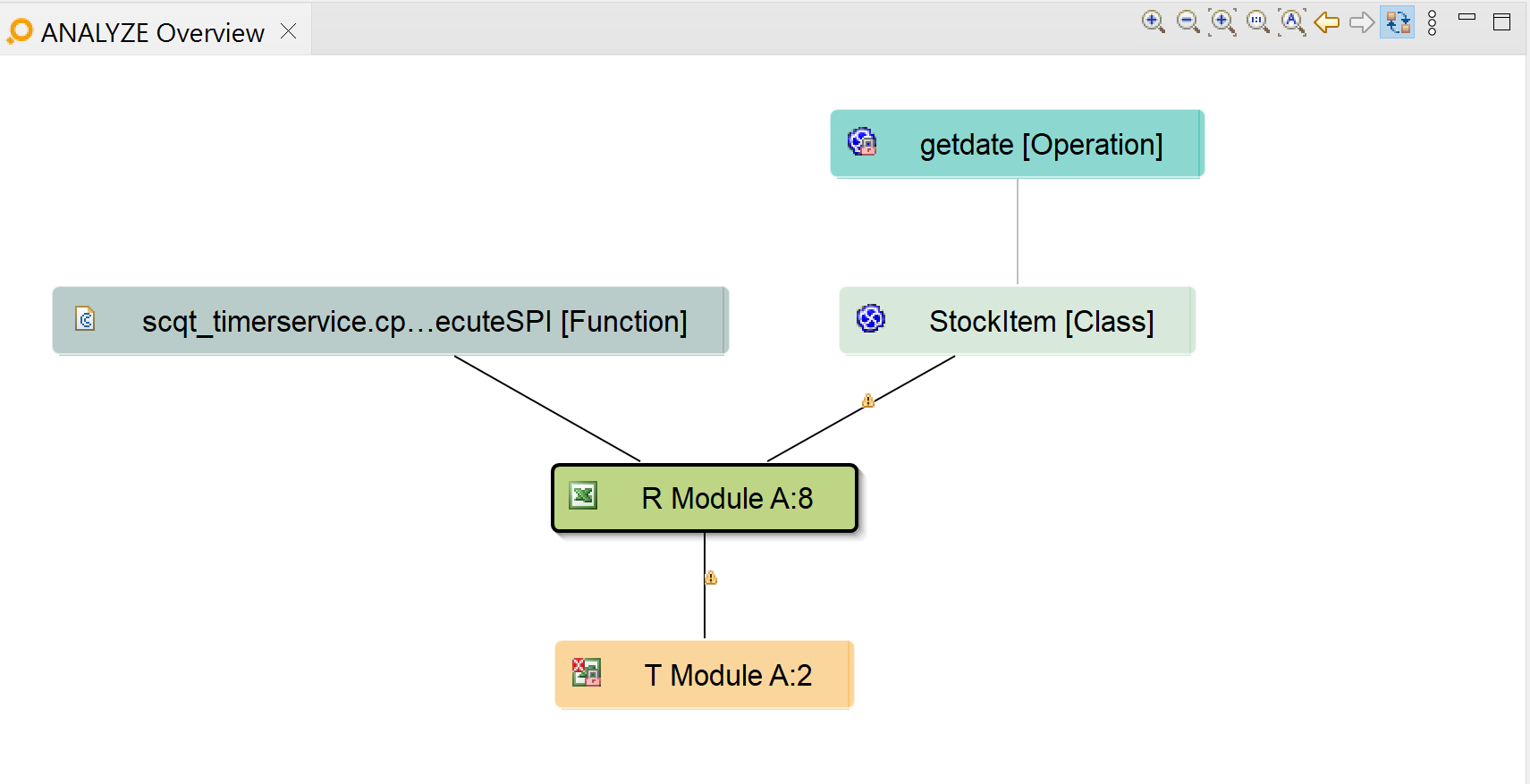Select the StockItem [Class] node
Screen dimensions: 1530x784
pos(1017,321)
